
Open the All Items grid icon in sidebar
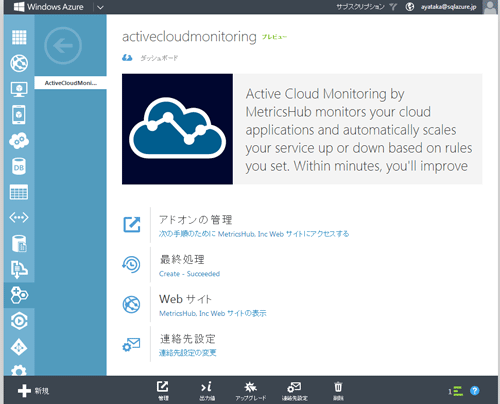tap(19, 37)
